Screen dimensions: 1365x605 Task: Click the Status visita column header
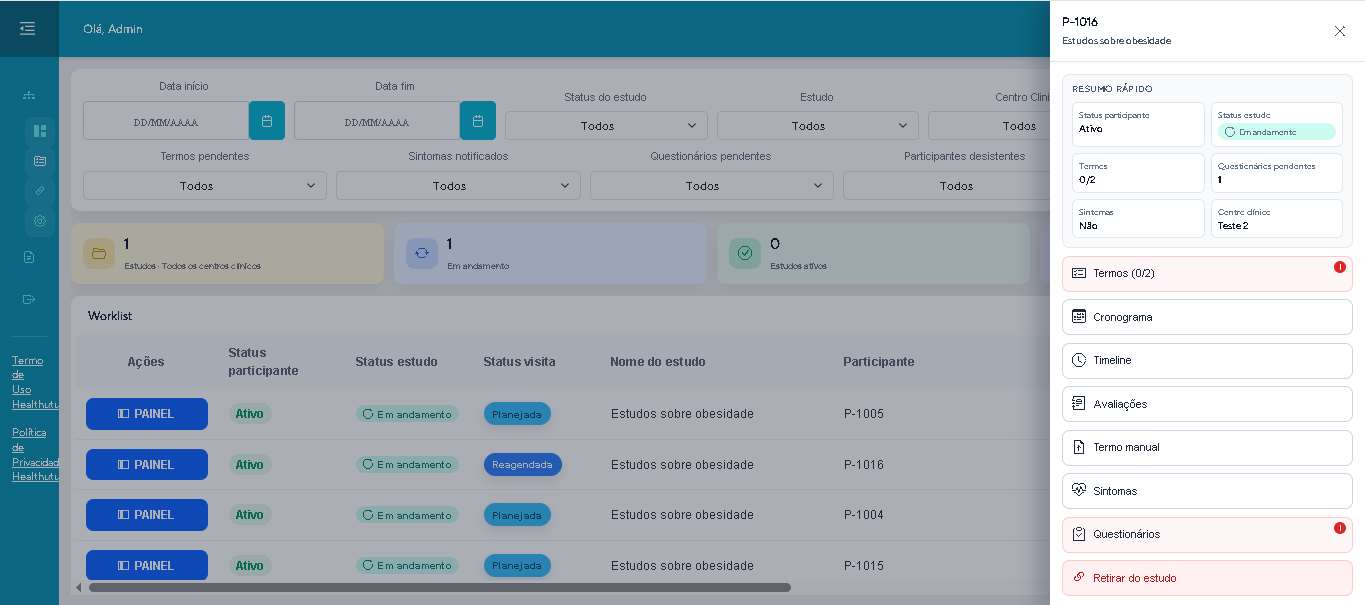tap(519, 362)
